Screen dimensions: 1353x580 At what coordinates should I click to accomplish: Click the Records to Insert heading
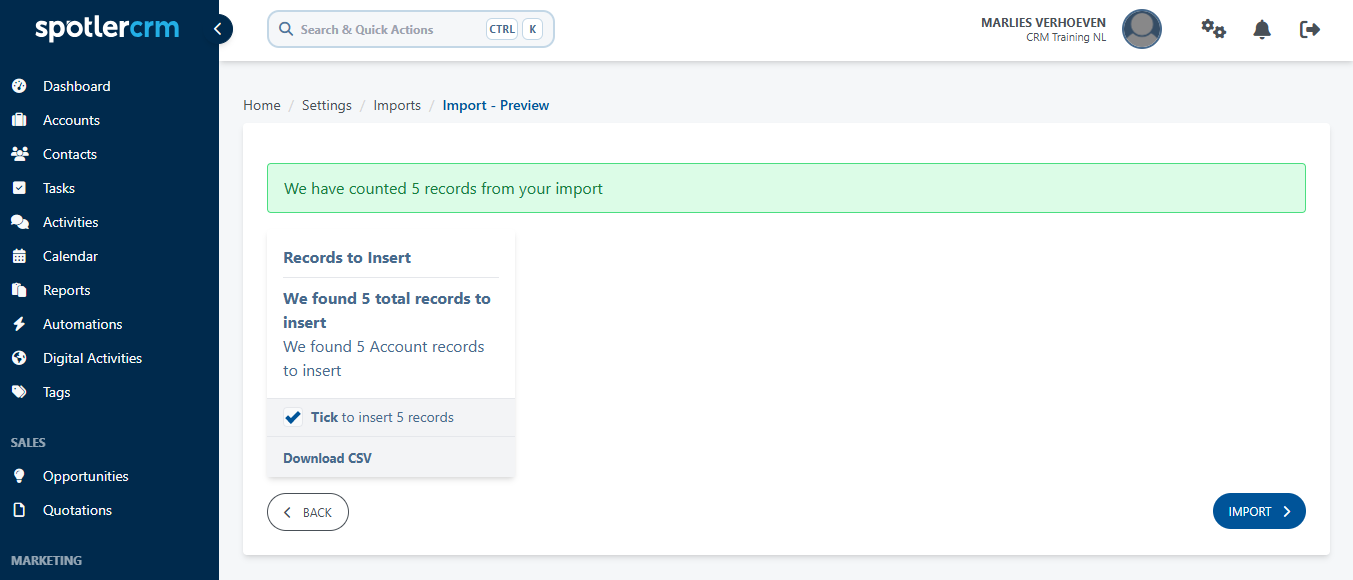[x=347, y=257]
